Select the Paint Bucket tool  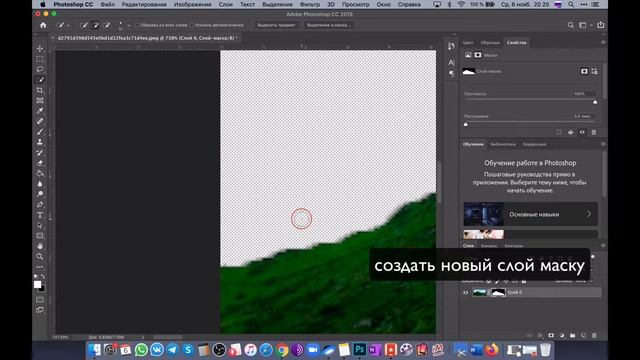coord(40,173)
